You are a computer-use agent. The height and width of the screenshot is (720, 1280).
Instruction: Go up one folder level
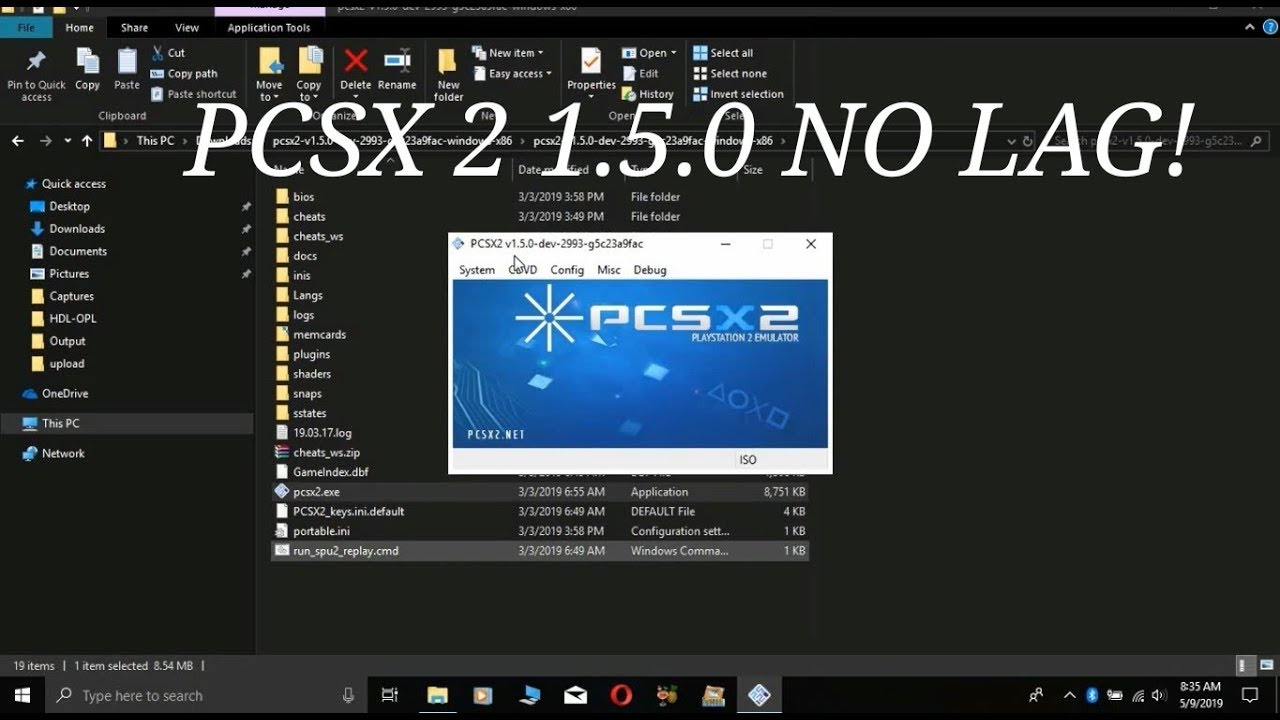(x=87, y=141)
